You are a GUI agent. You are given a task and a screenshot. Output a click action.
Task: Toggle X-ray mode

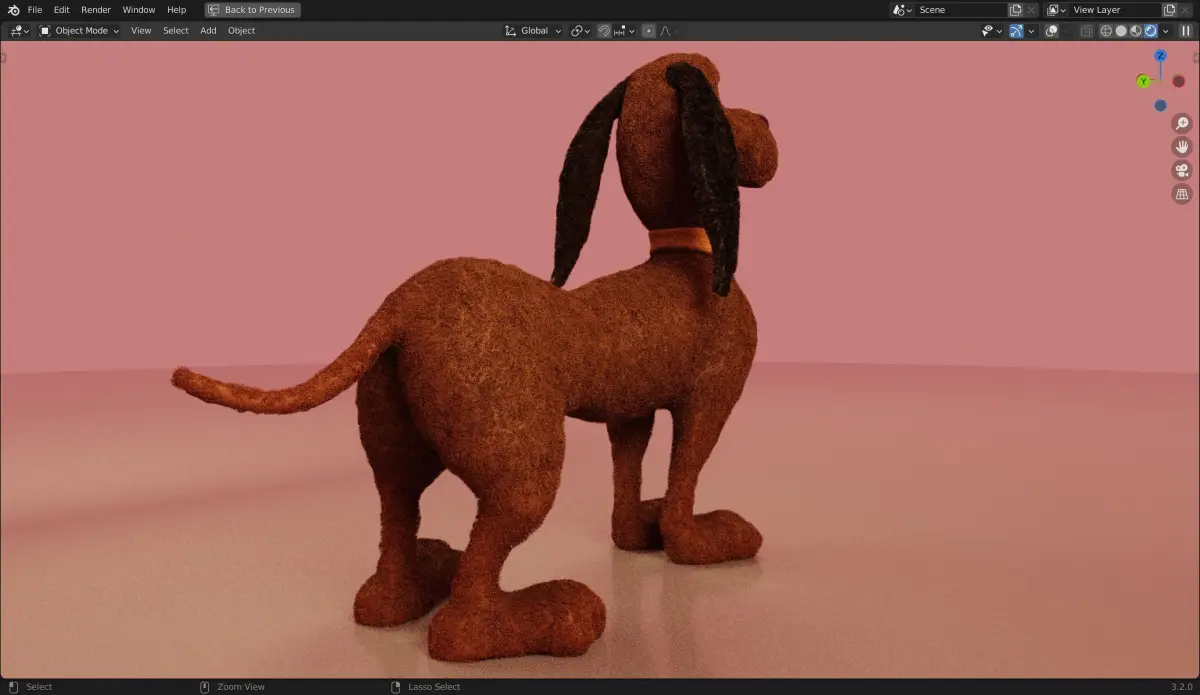(1086, 31)
